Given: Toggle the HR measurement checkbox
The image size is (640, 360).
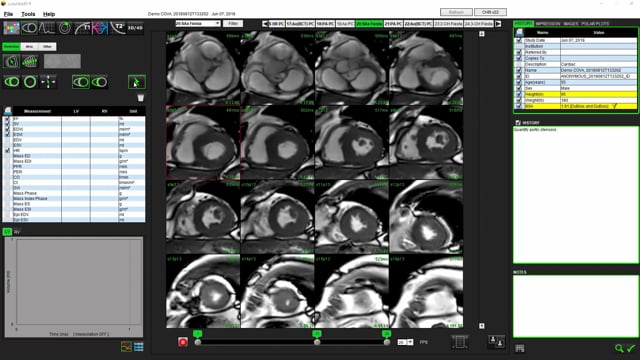Looking at the screenshot, I should coord(7,151).
